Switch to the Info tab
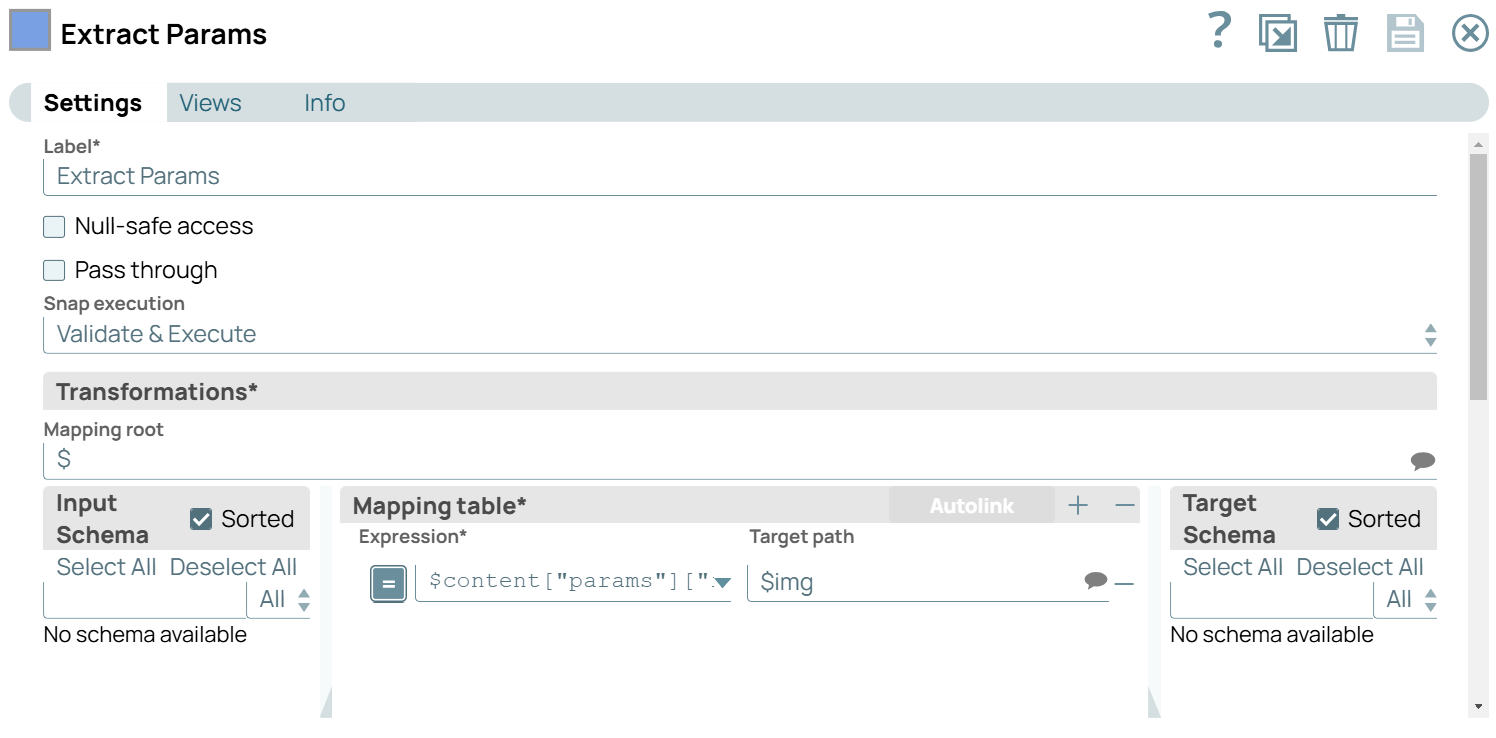The height and width of the screenshot is (738, 1496). (324, 102)
